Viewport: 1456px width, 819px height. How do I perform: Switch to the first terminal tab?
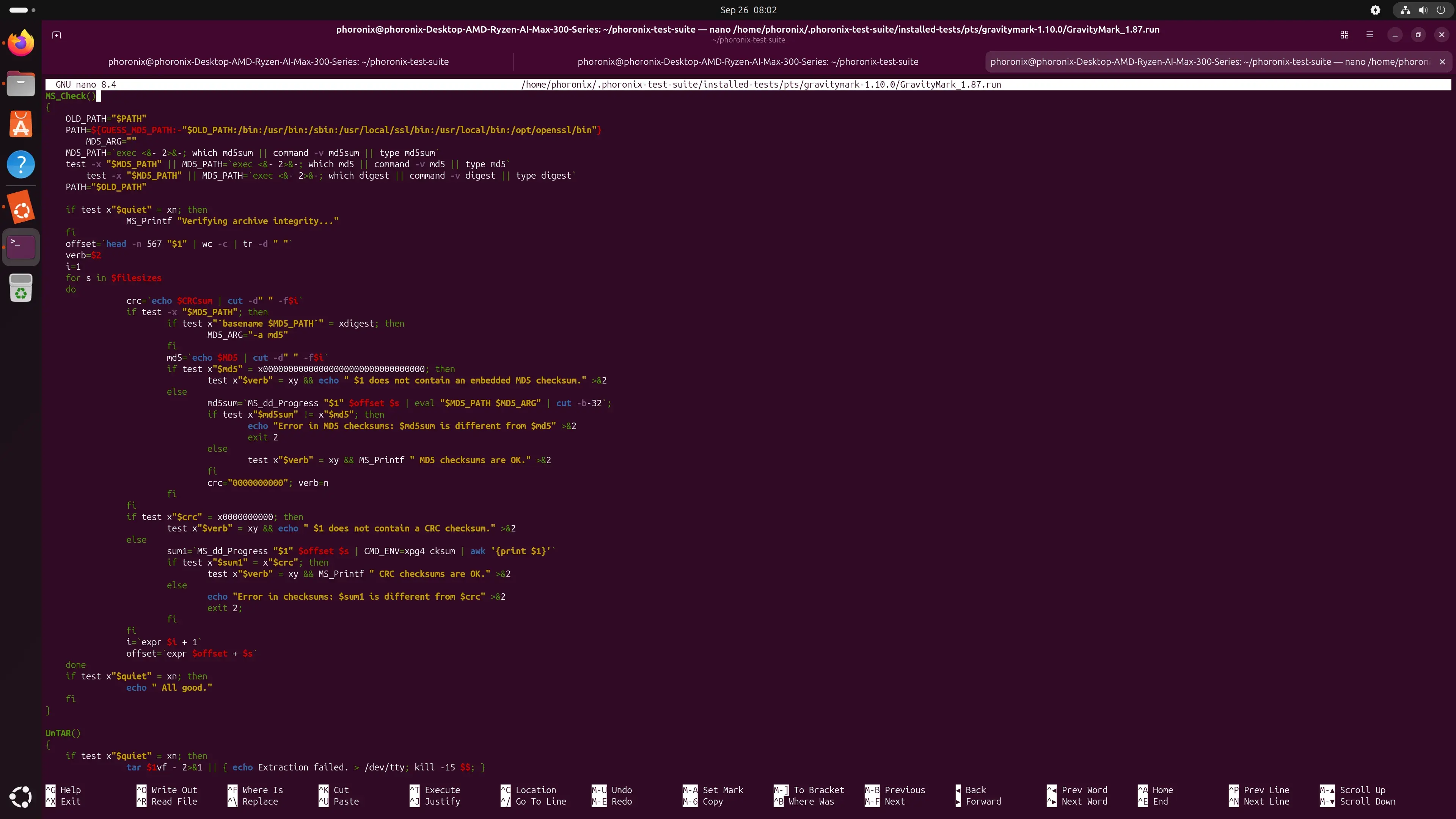(x=278, y=61)
